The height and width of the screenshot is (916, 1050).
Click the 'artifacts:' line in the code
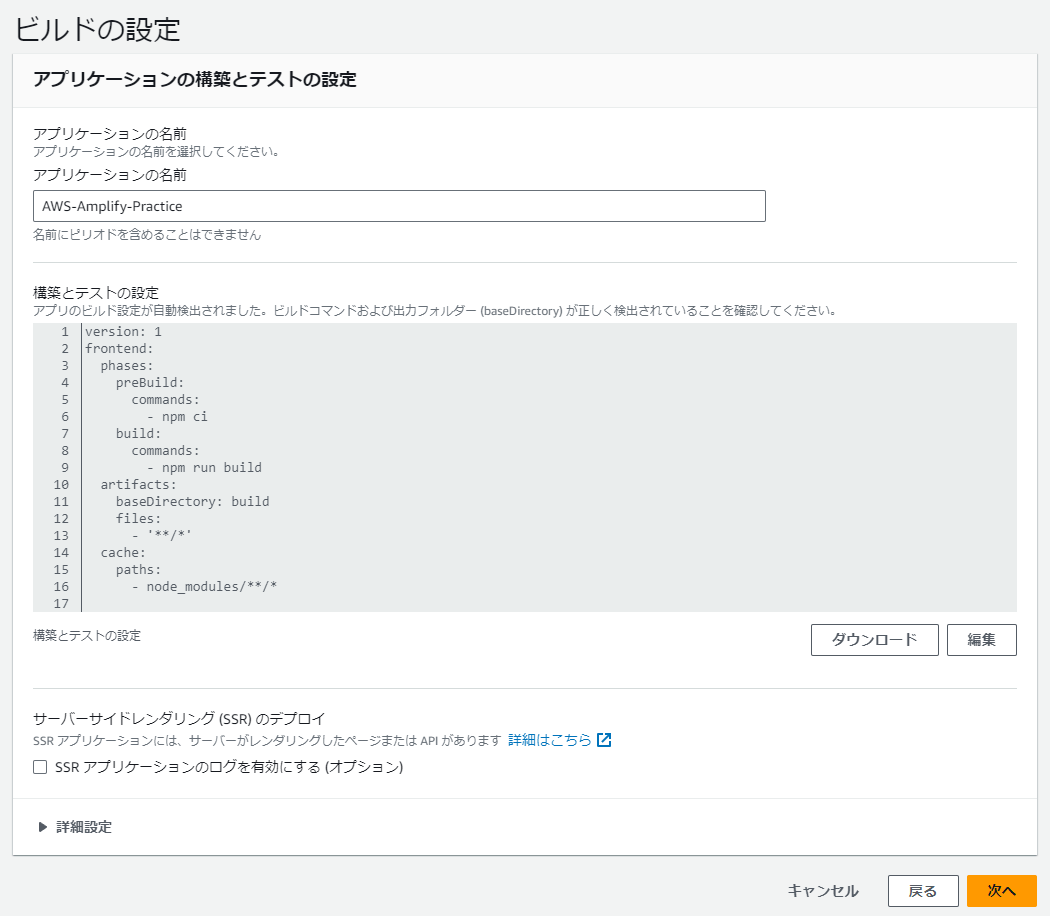pyautogui.click(x=139, y=485)
